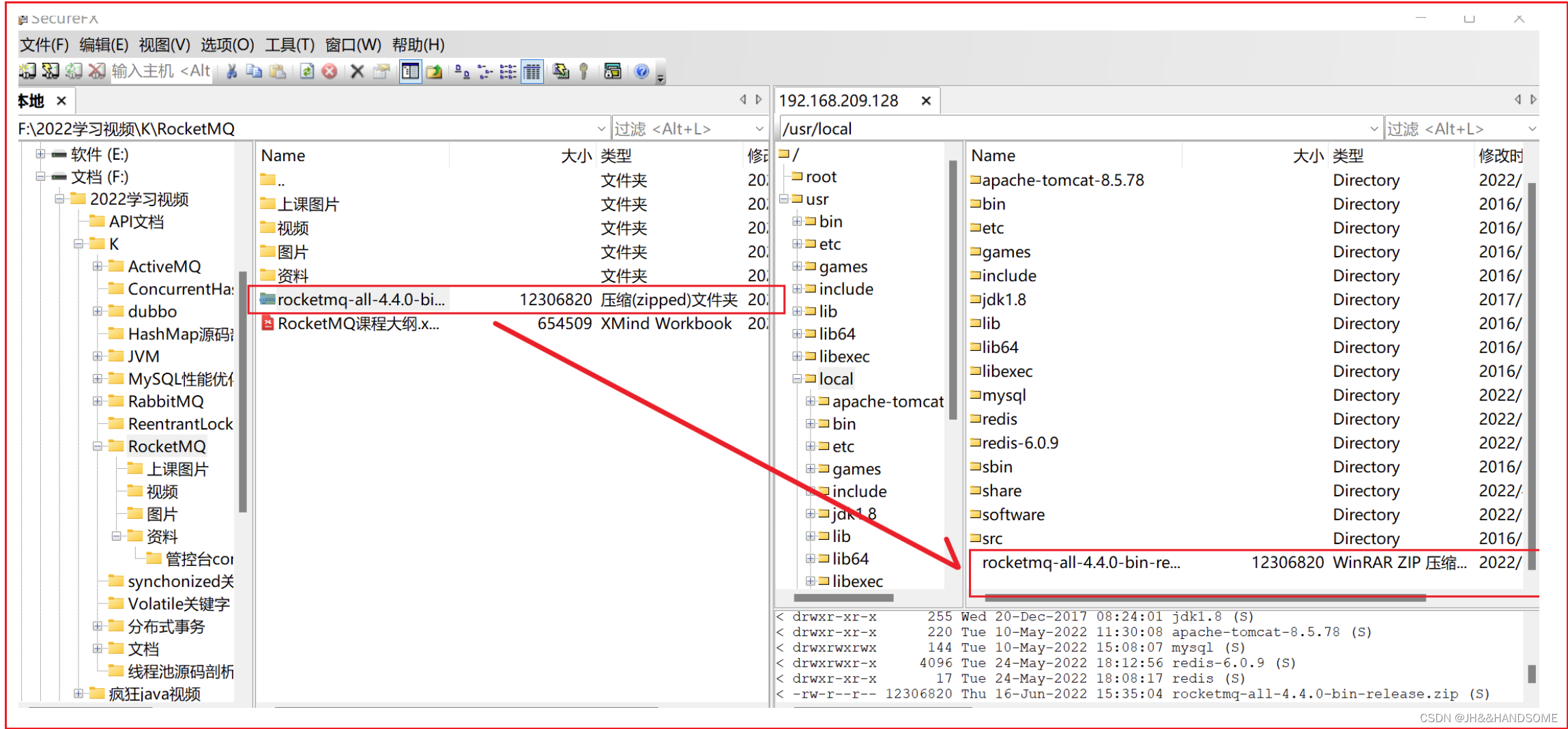Viewport: 1568px width, 729px height.
Task: Switch to small icons view mode
Action: (x=485, y=71)
